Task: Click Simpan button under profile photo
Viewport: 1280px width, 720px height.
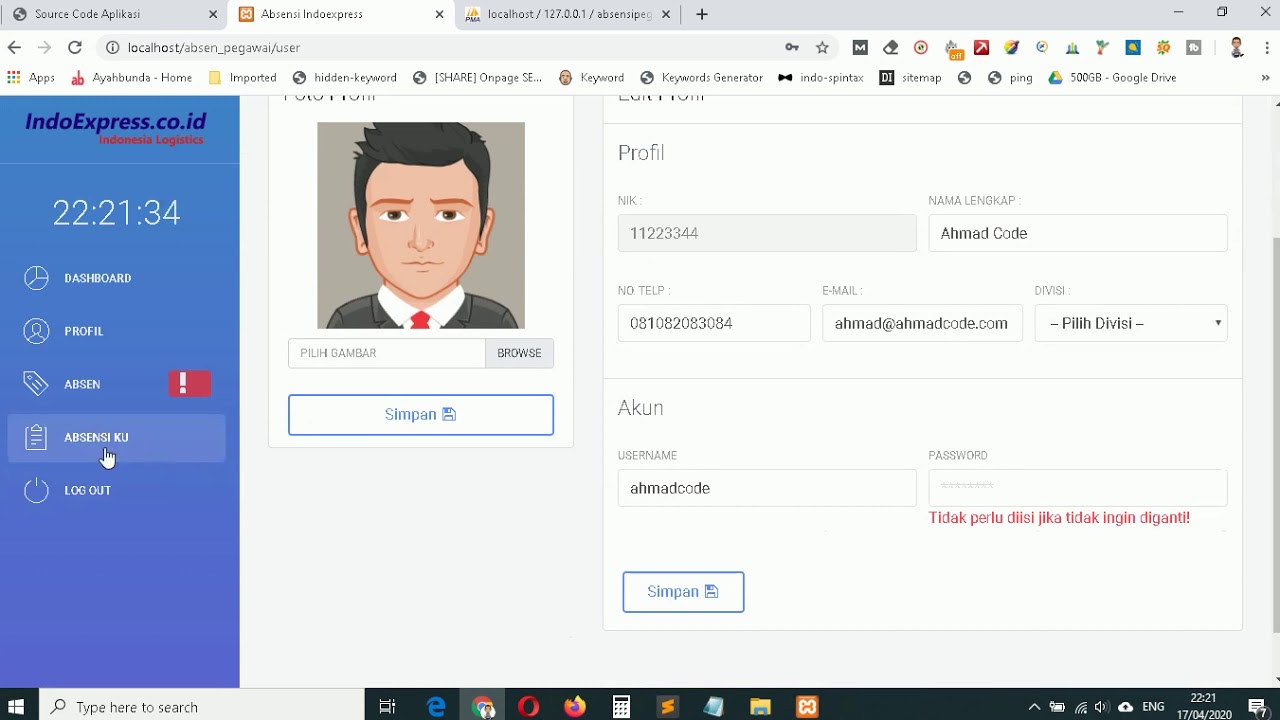Action: [x=420, y=415]
